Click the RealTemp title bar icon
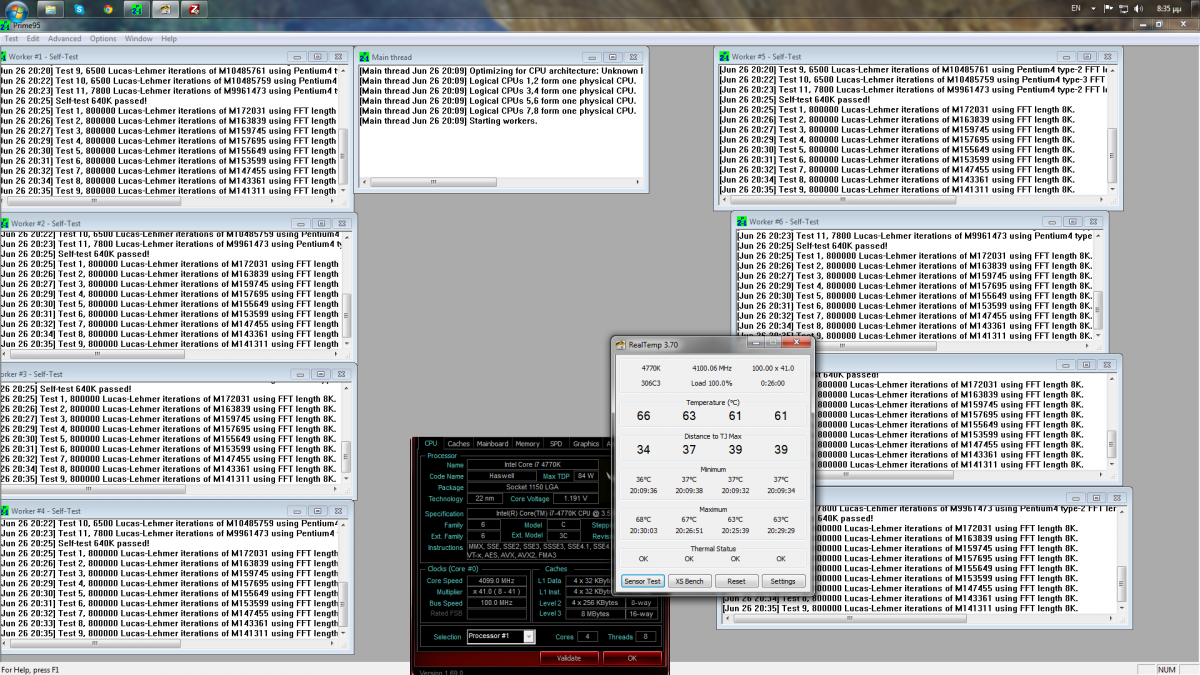 pos(621,345)
